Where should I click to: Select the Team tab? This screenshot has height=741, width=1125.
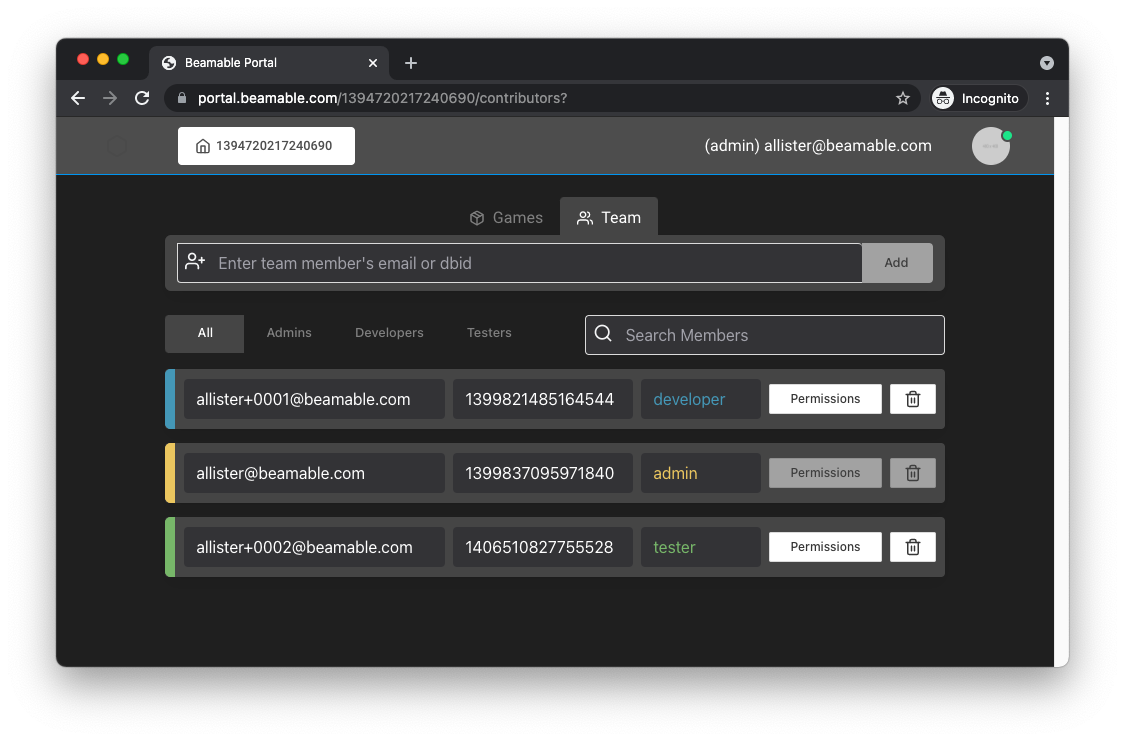click(x=609, y=217)
